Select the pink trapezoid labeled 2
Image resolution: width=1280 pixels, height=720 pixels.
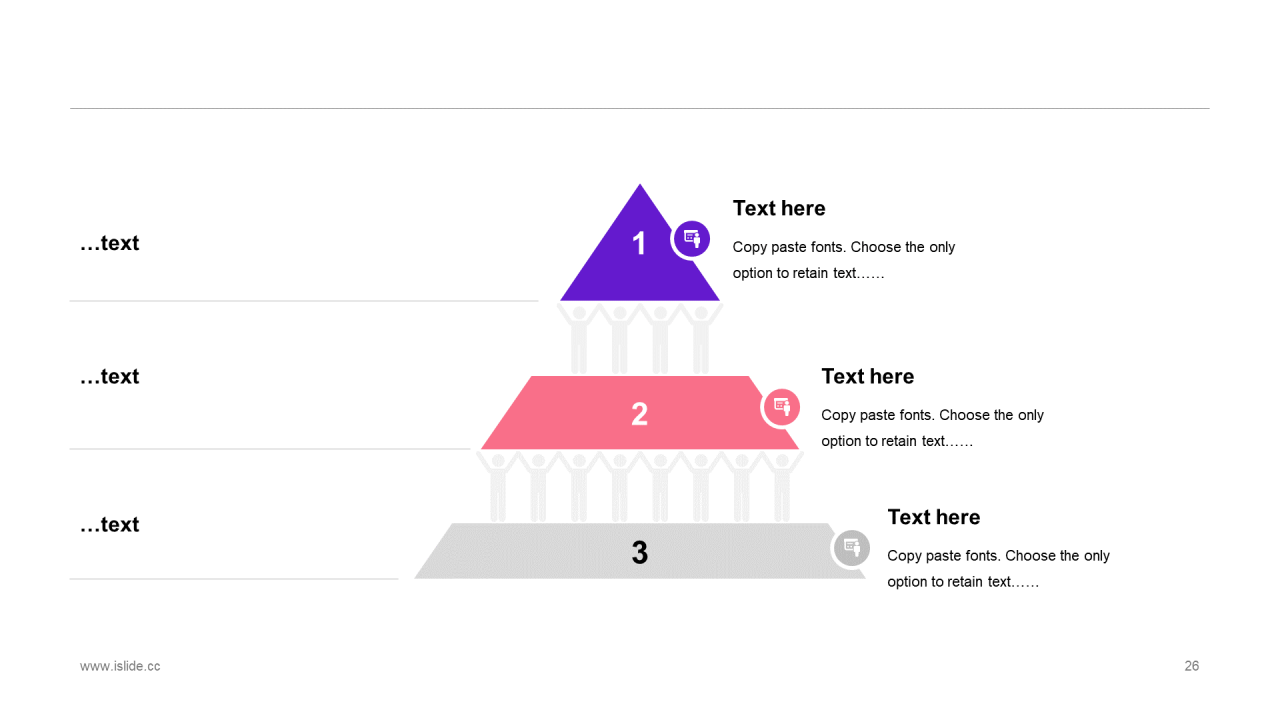coord(640,413)
